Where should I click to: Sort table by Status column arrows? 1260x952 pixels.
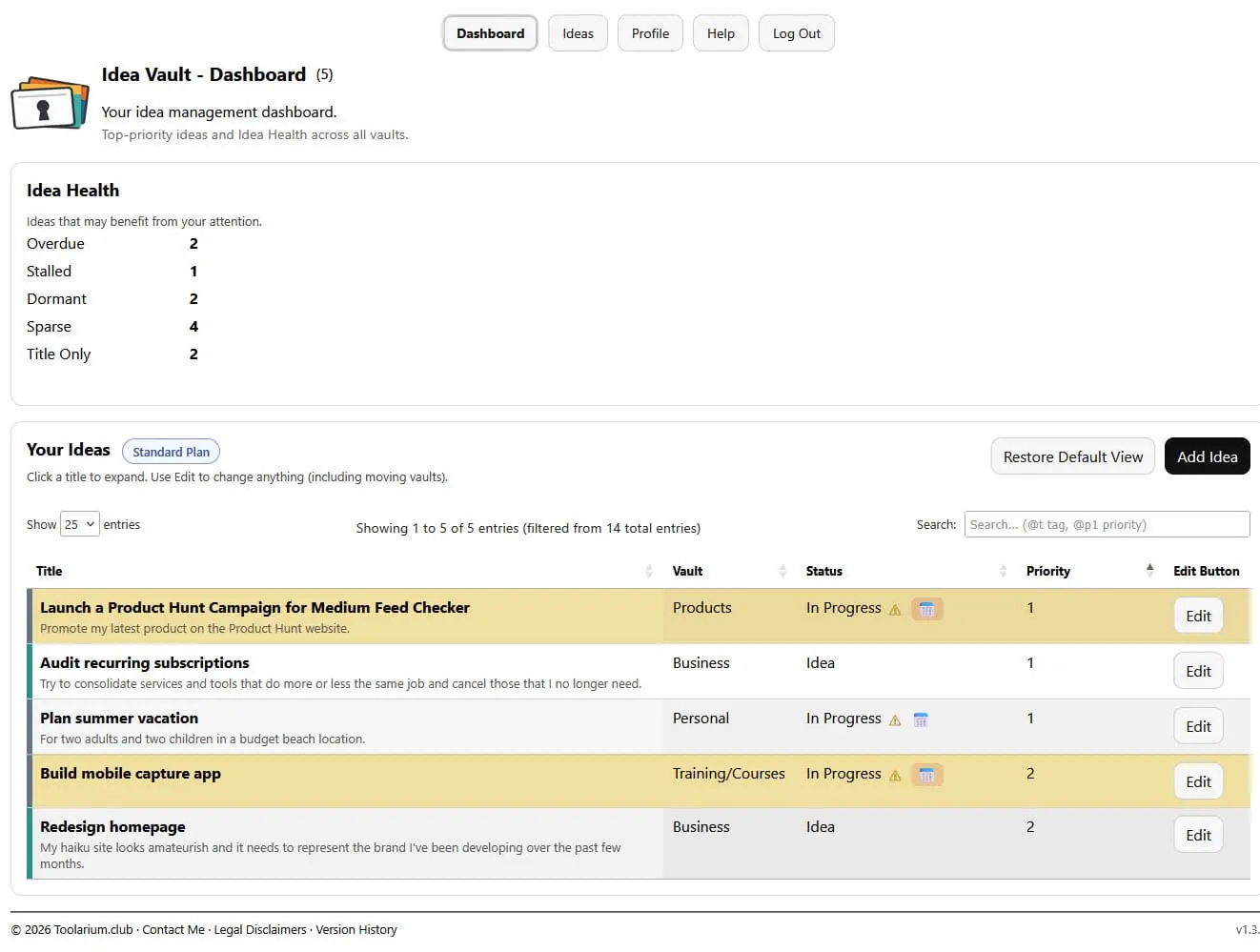1003,571
